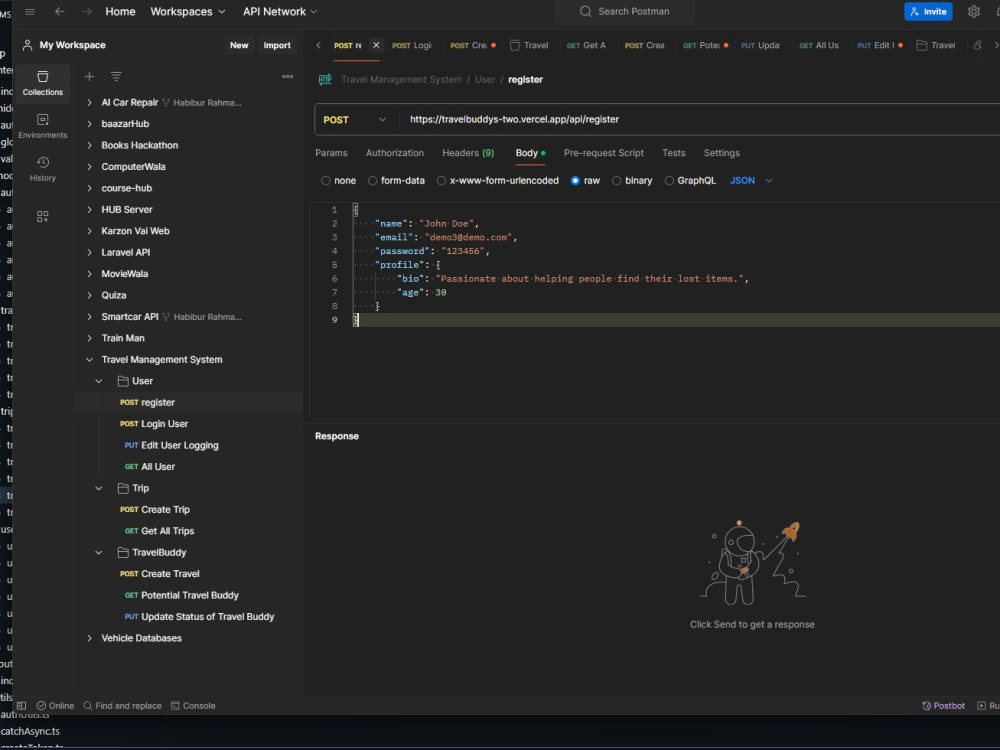Select the form-data body type
The image size is (1000, 750).
click(x=372, y=181)
